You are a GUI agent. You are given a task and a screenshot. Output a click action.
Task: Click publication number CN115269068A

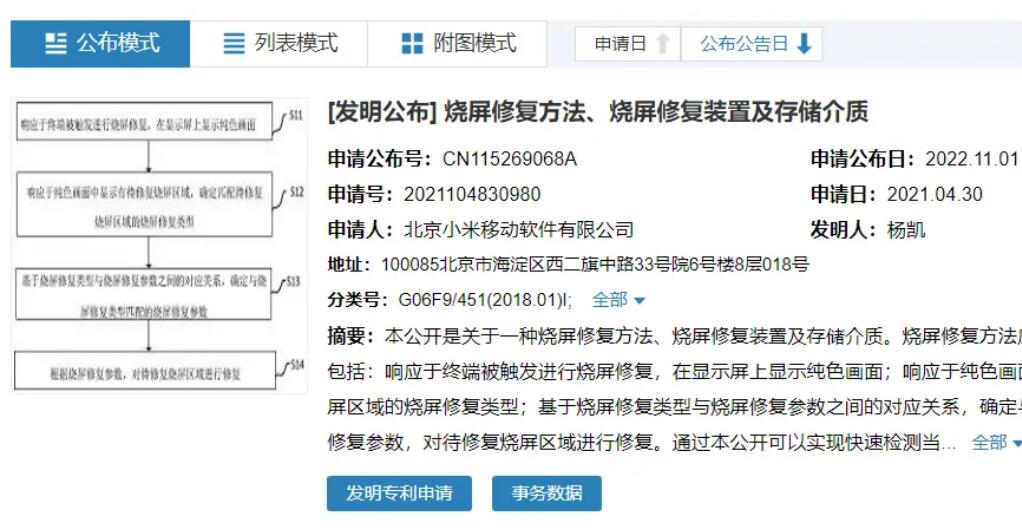coord(509,159)
